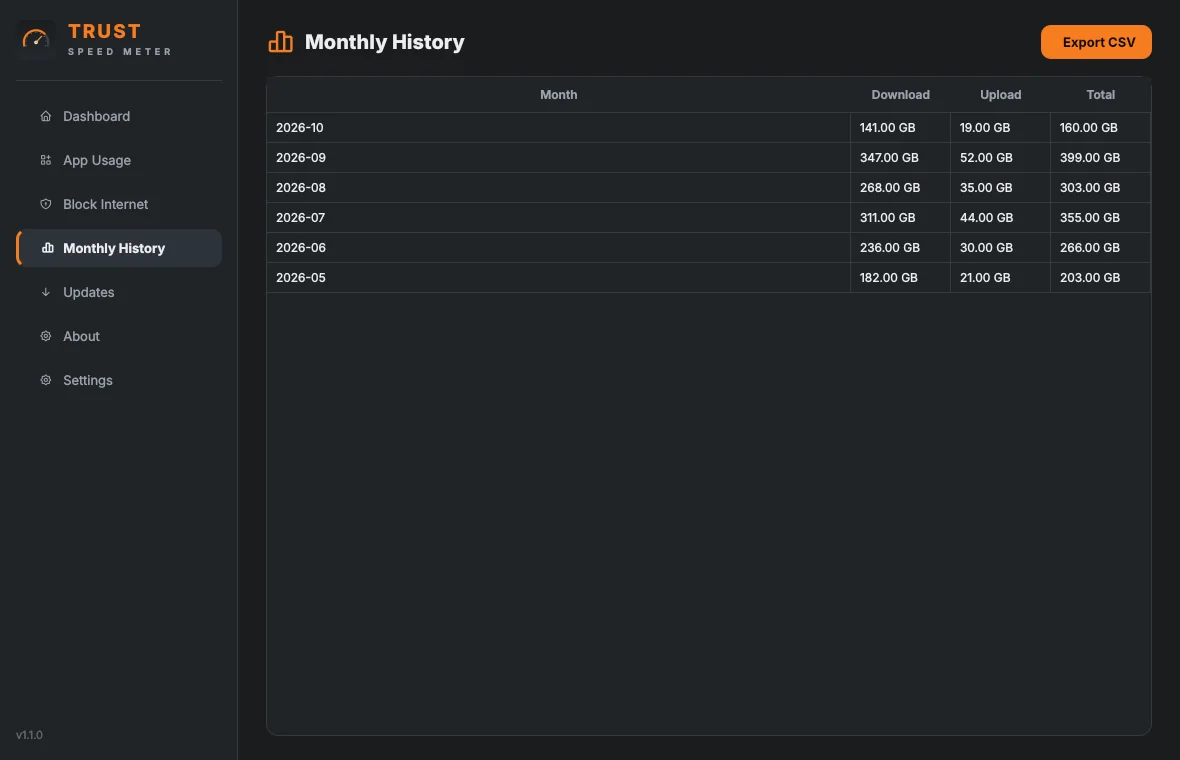This screenshot has height=760, width=1180.
Task: Open the Updates page
Action: point(119,292)
